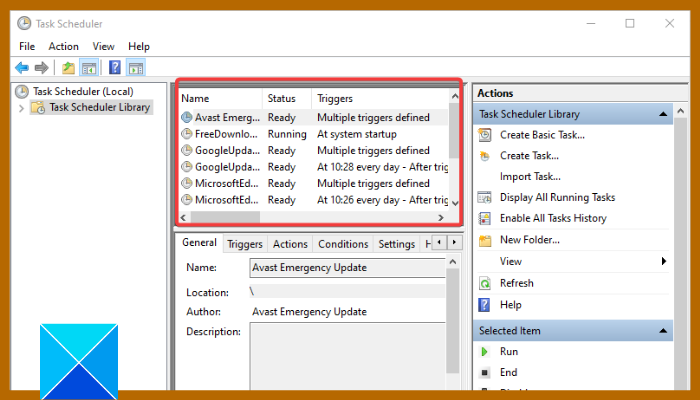Sort tasks by the Name column header
Screen dimensions: 700x400
click(x=221, y=99)
